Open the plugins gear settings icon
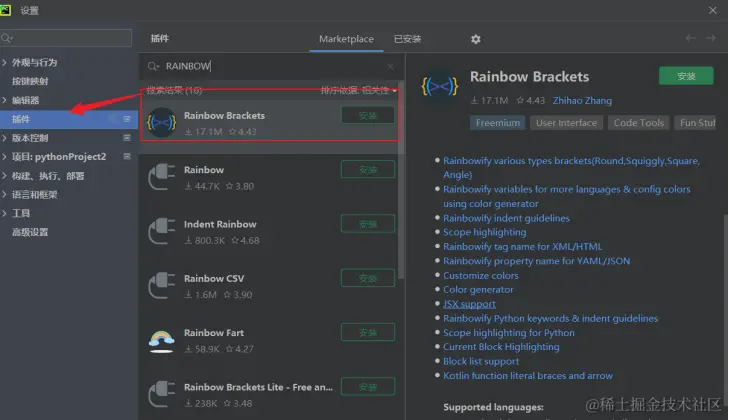Screen dimensions: 729x420 [475, 39]
